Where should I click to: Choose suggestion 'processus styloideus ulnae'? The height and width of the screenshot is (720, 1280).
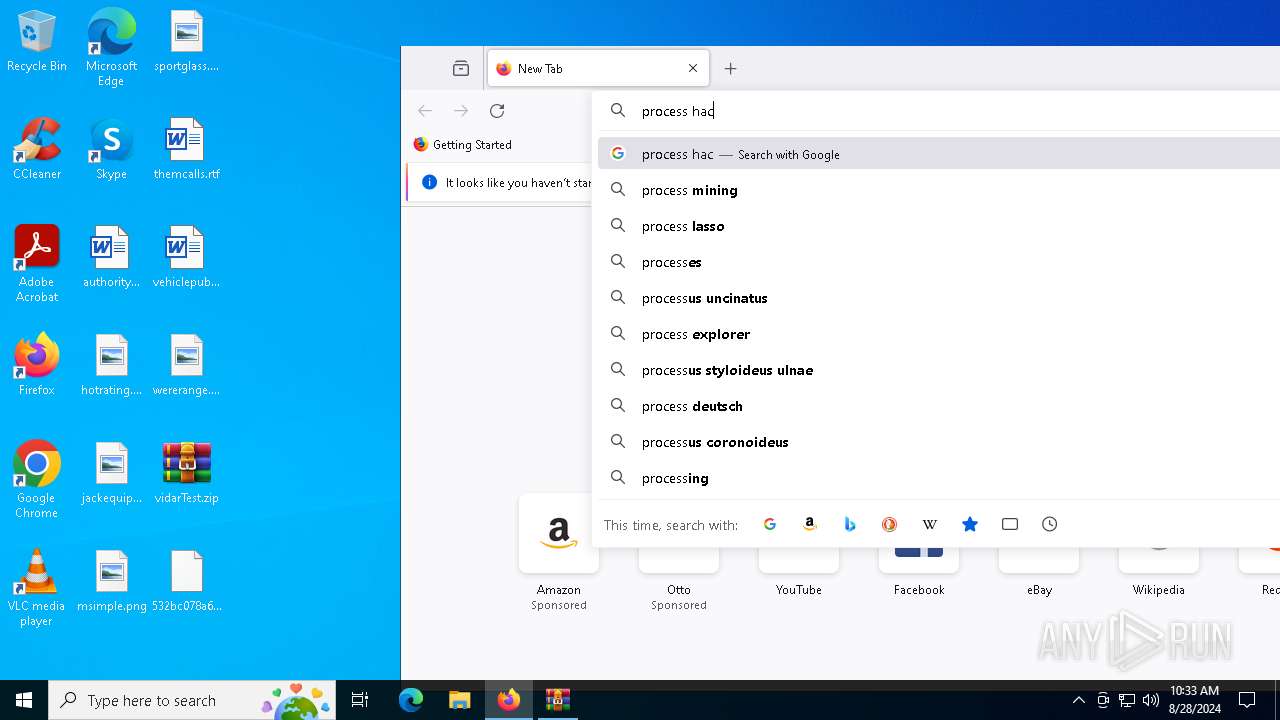click(939, 370)
